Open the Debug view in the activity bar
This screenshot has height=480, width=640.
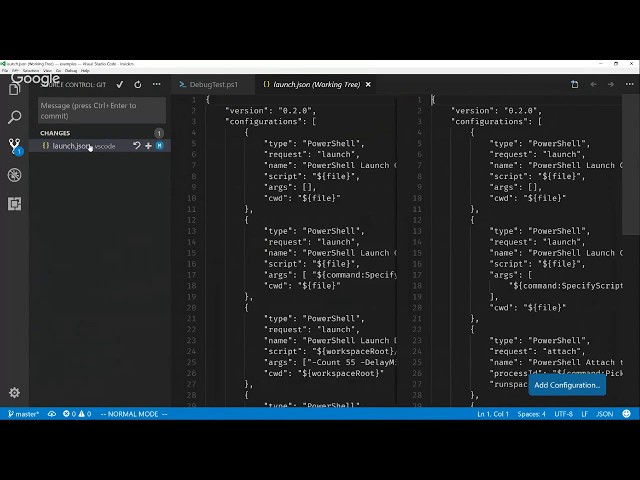pyautogui.click(x=14, y=175)
